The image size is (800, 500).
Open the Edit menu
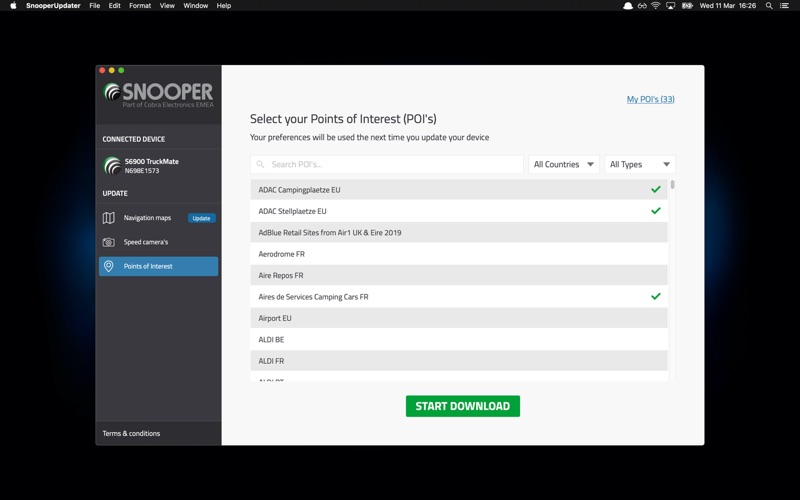tap(114, 6)
